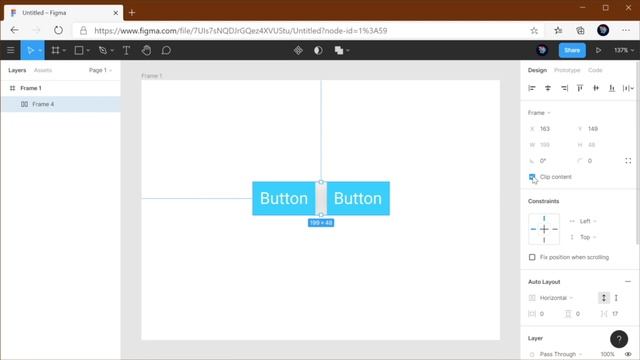Select the Move tool
The width and height of the screenshot is (640, 360).
(30, 50)
